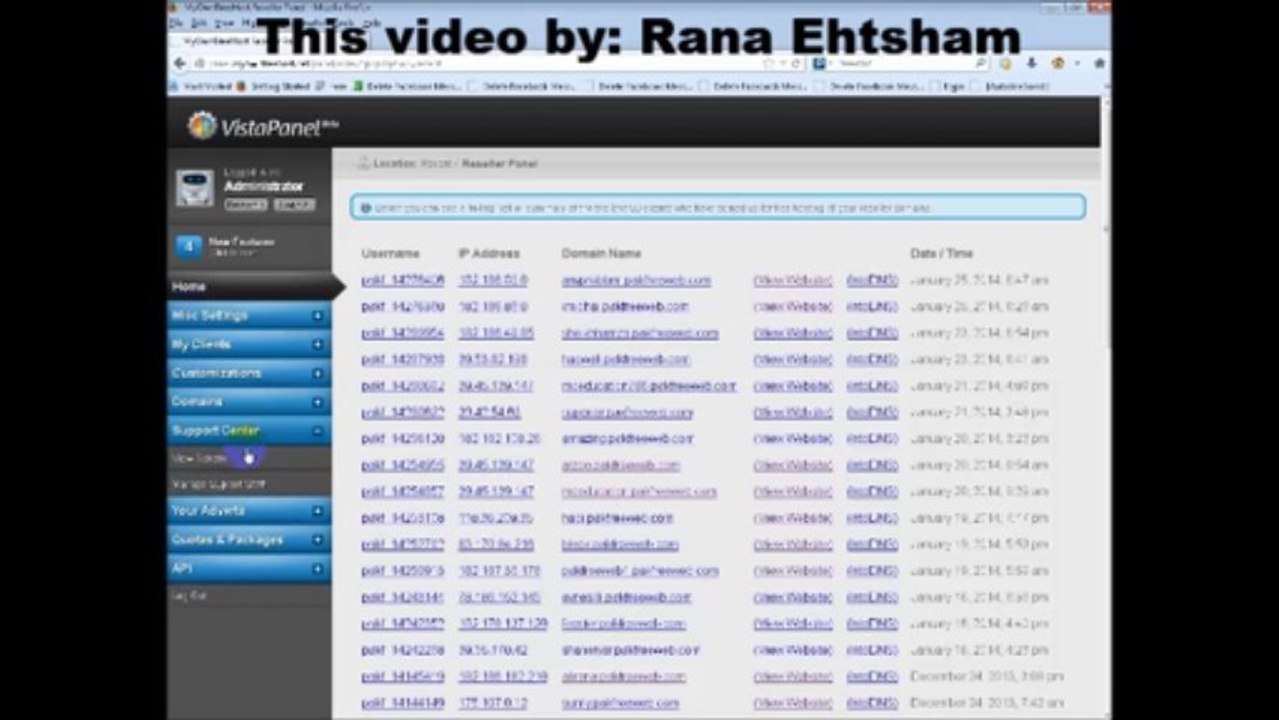The height and width of the screenshot is (720, 1279).
Task: Open username link pokf_14254955
Action: tap(402, 465)
